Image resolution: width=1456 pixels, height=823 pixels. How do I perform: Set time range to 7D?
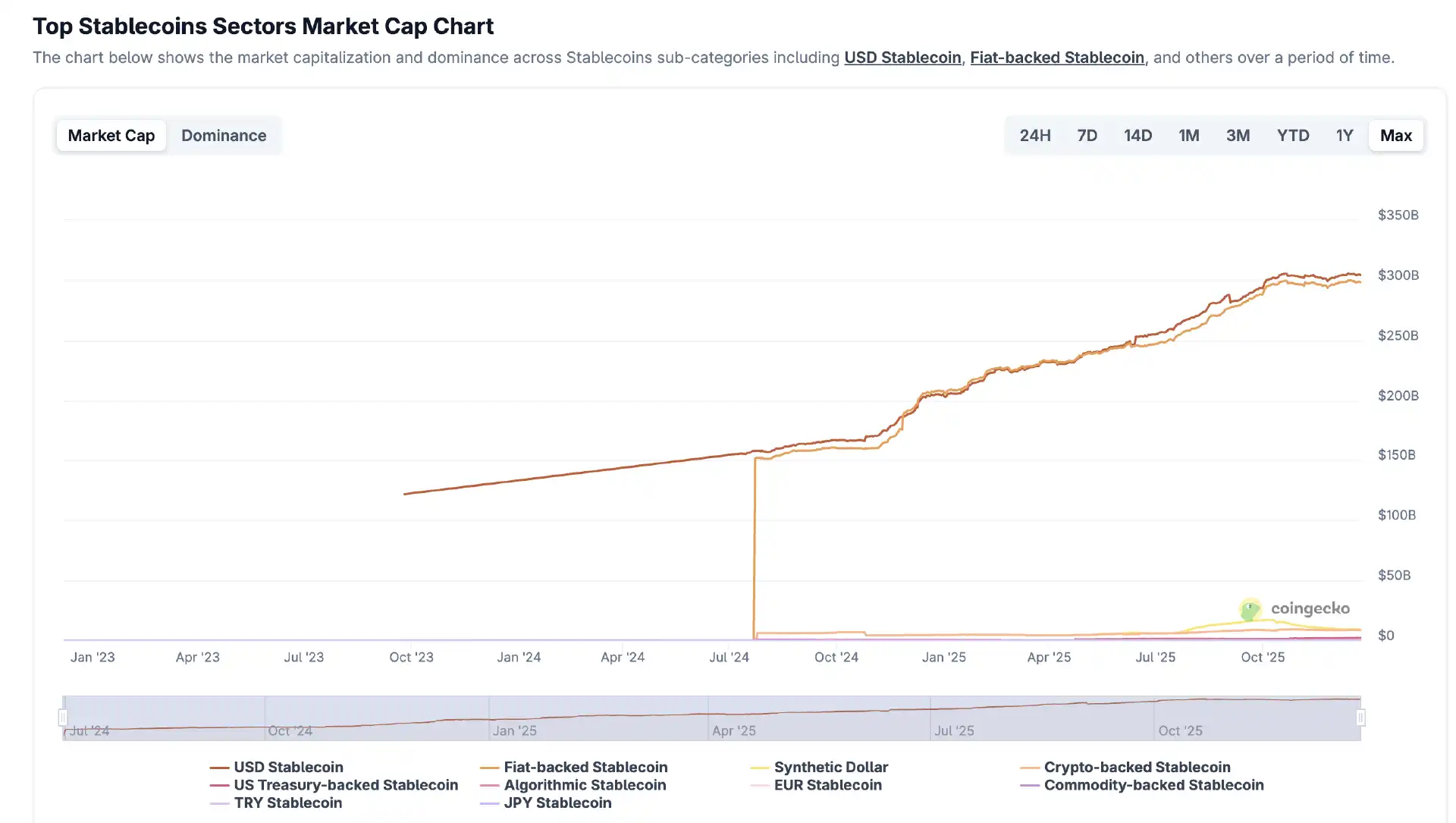[1087, 136]
